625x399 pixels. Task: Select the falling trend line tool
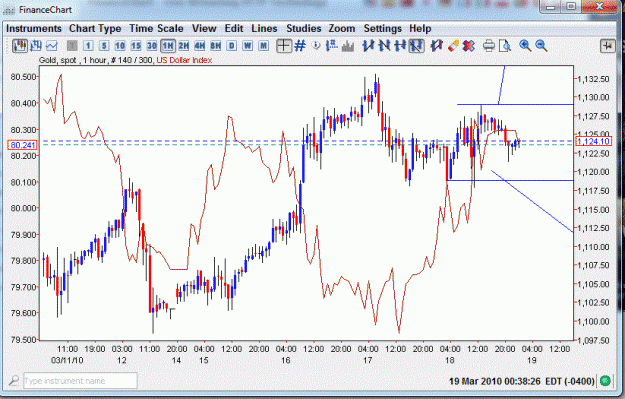pos(384,46)
